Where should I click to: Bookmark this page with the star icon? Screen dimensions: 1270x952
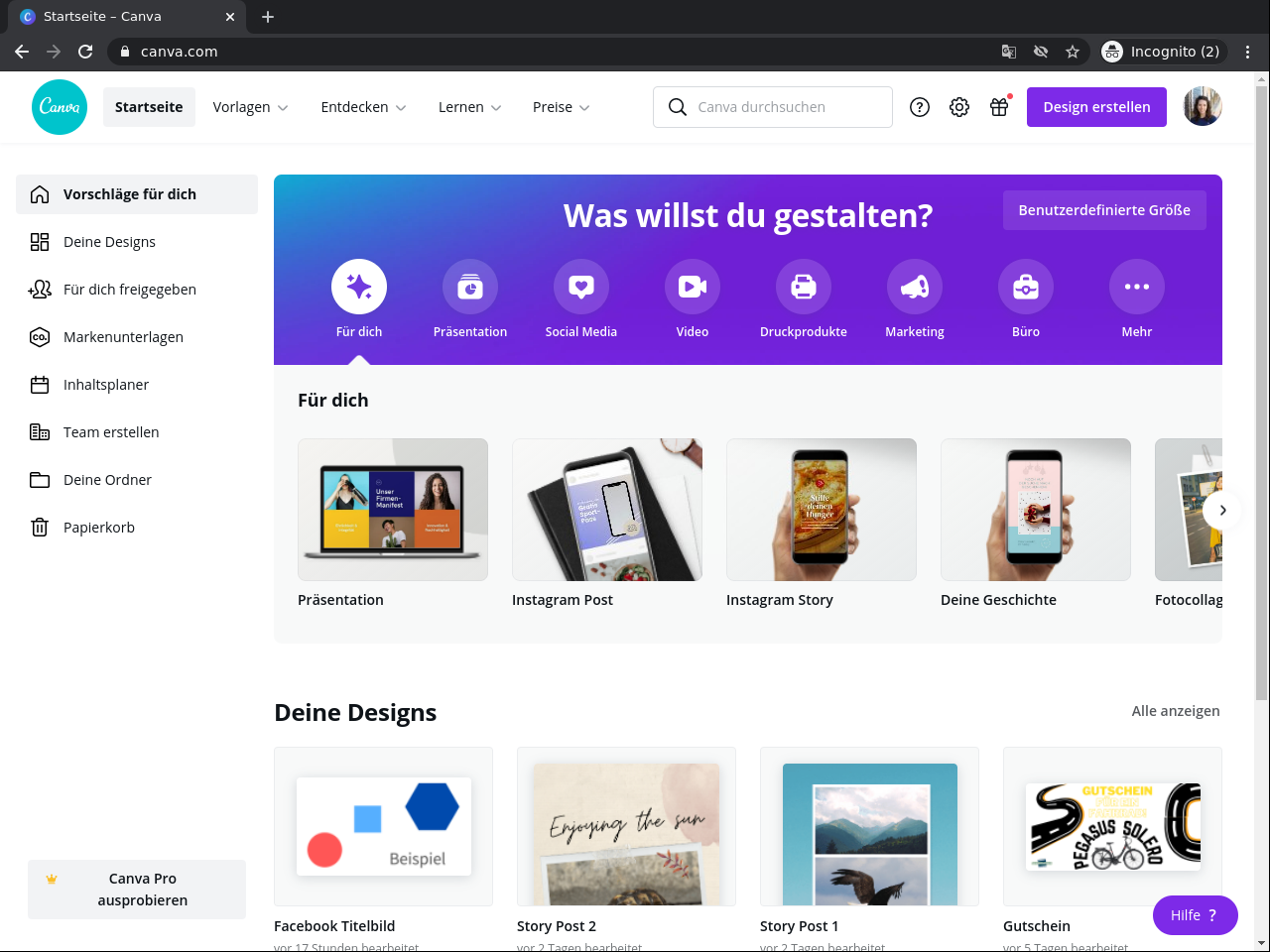pyautogui.click(x=1073, y=52)
